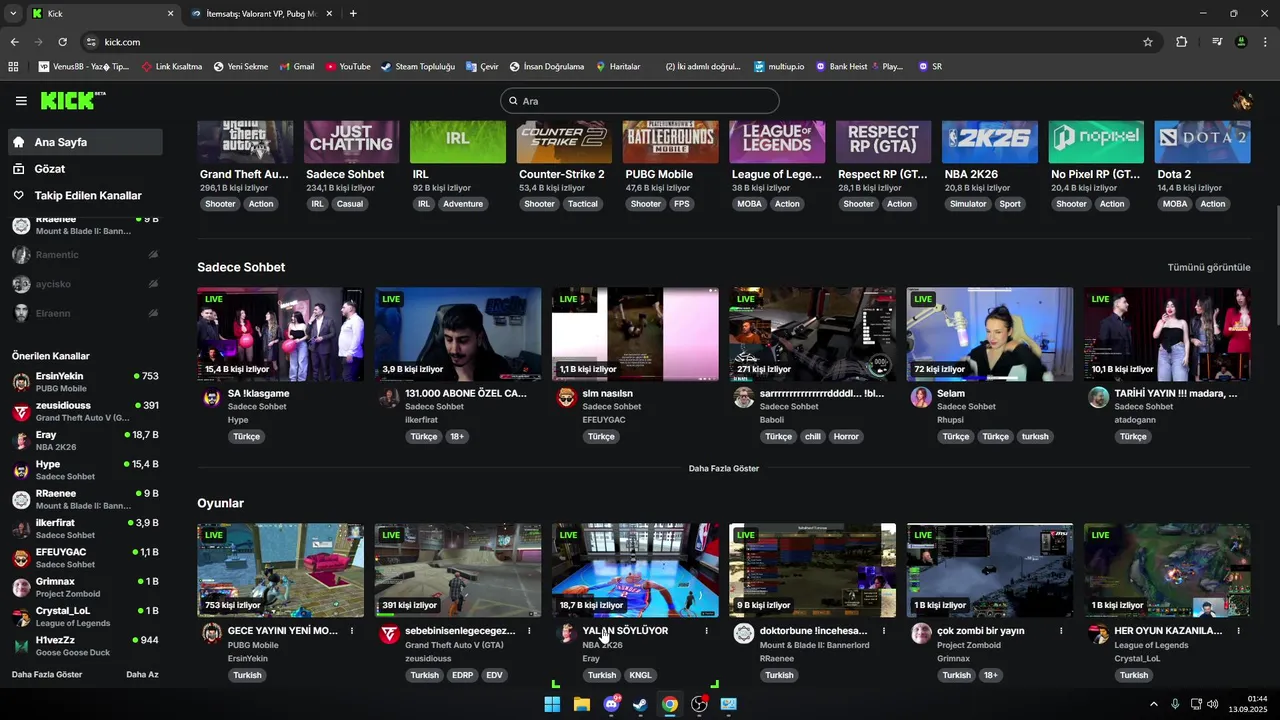Open Discord from the taskbar
1280x720 pixels.
[x=611, y=704]
